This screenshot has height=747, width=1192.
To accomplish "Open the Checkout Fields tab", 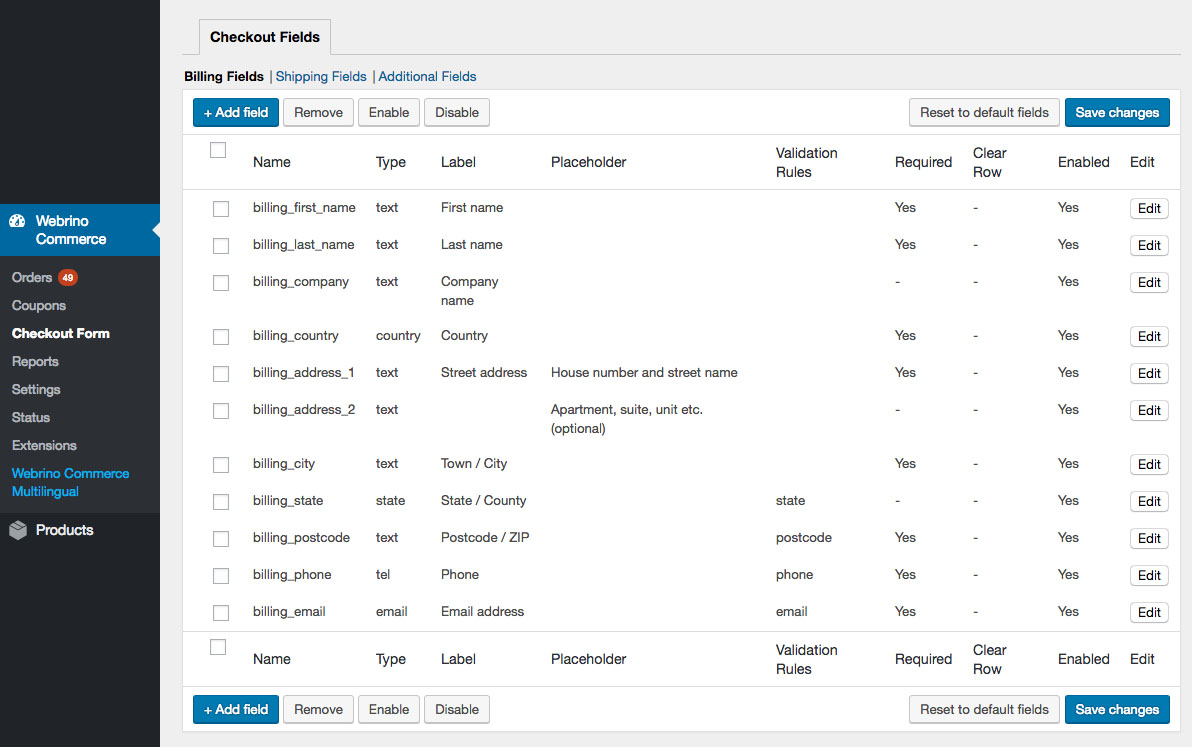I will pyautogui.click(x=265, y=37).
